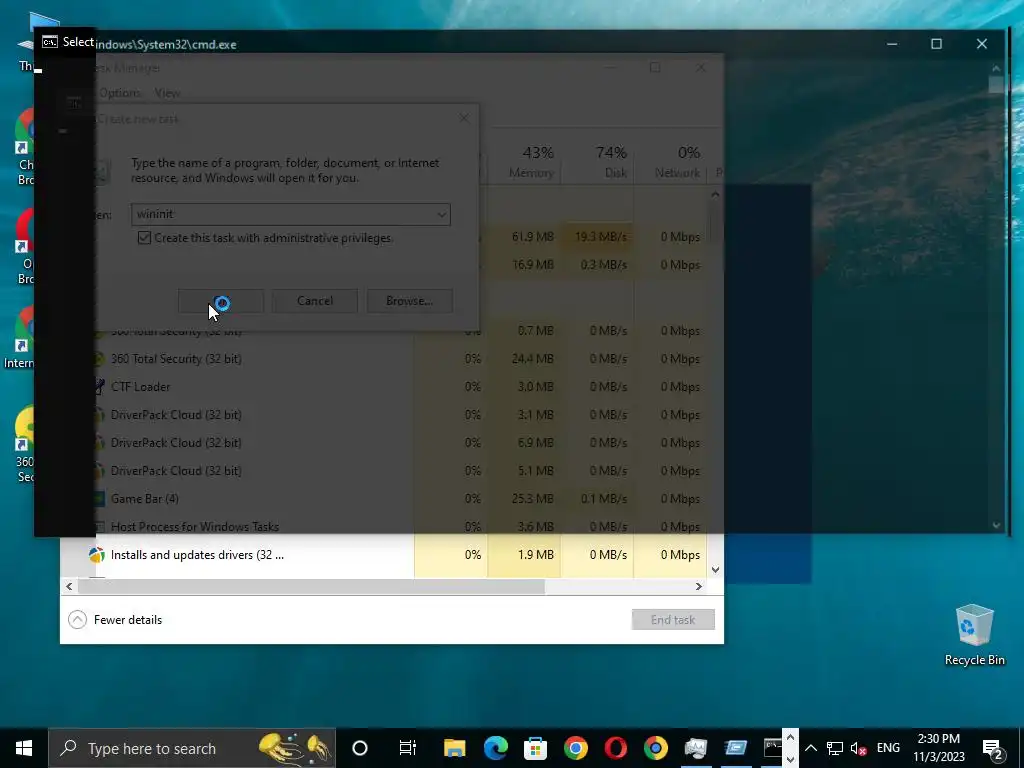Expand the Open field dropdown arrow

(441, 214)
